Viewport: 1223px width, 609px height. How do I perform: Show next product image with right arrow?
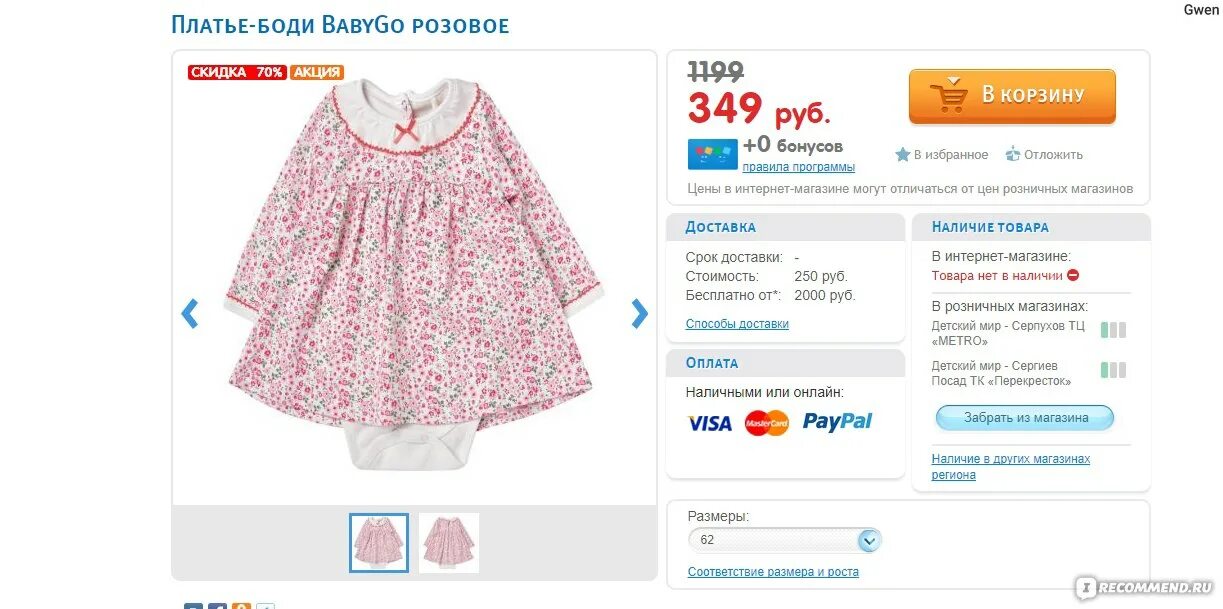click(640, 314)
